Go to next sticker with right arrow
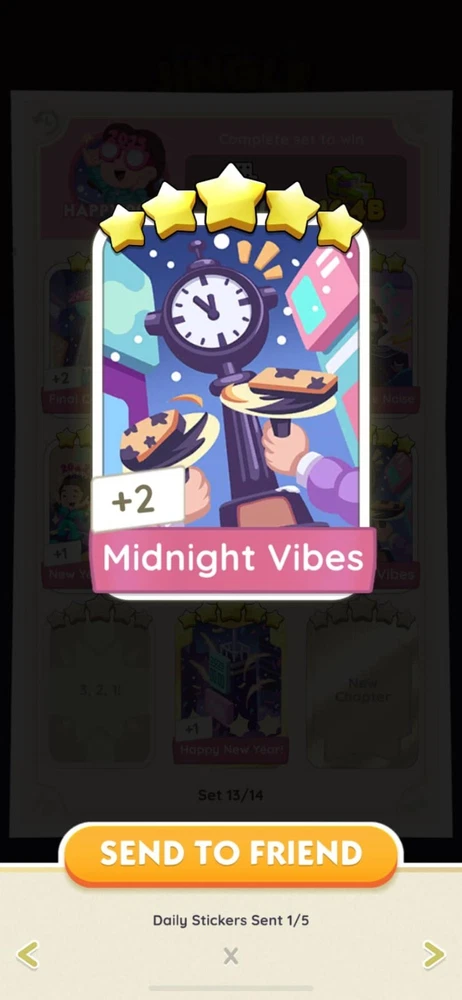The width and height of the screenshot is (462, 1000). point(434,955)
